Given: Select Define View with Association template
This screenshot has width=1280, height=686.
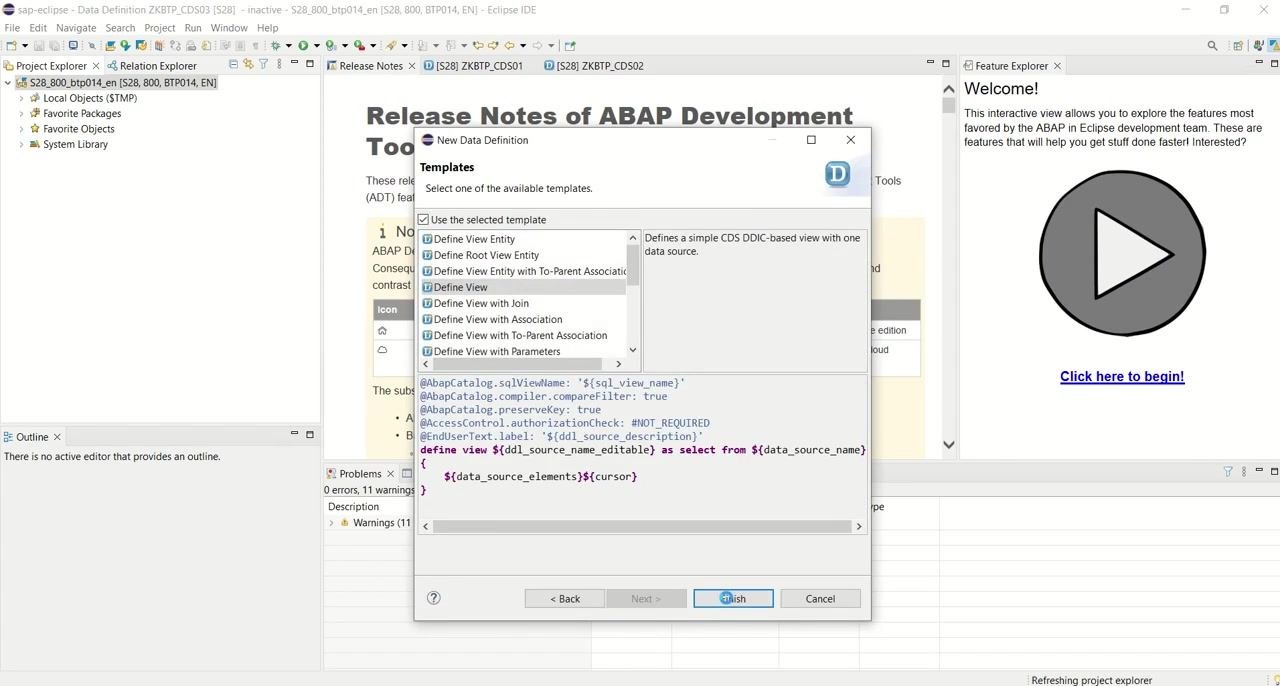Looking at the screenshot, I should pyautogui.click(x=498, y=319).
